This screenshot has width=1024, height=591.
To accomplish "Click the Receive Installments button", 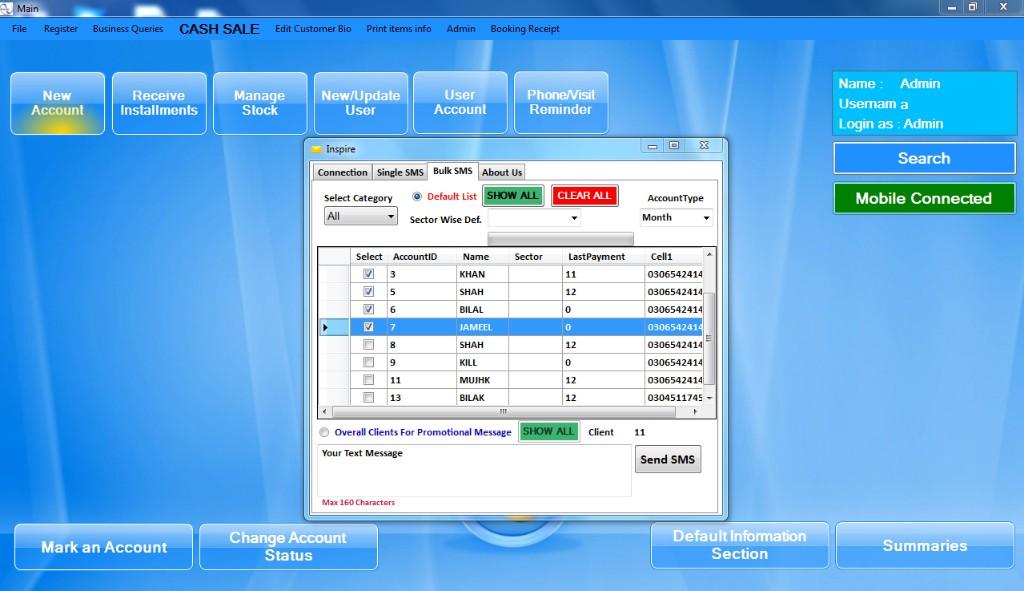I will (159, 103).
